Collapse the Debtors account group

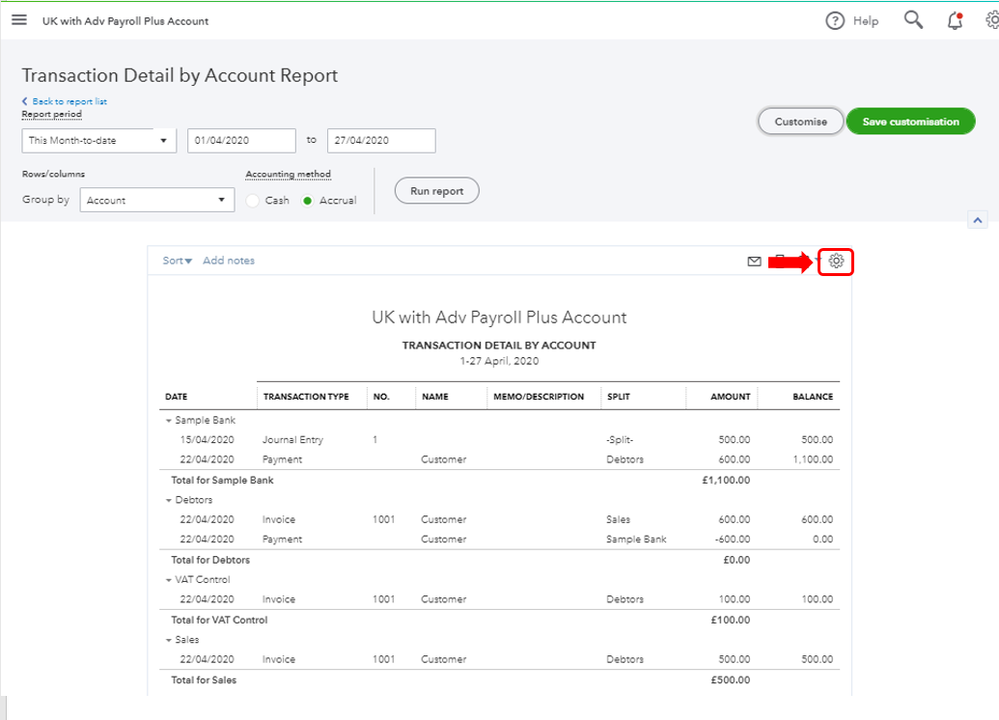[169, 500]
